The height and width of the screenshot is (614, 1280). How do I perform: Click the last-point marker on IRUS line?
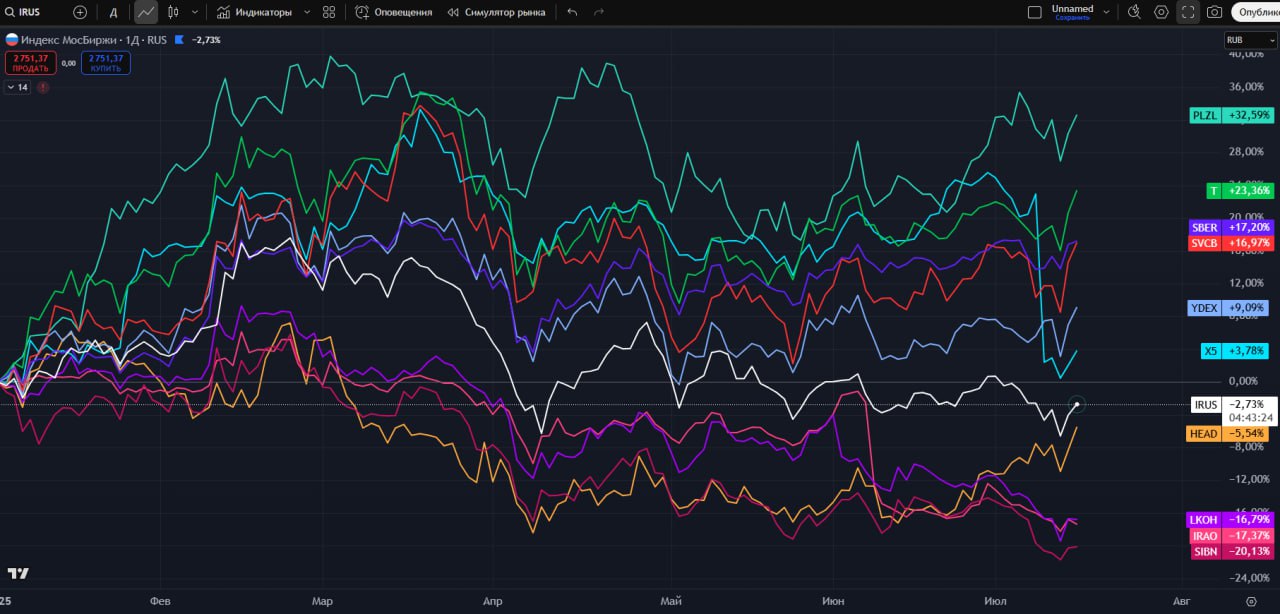pyautogui.click(x=1076, y=404)
